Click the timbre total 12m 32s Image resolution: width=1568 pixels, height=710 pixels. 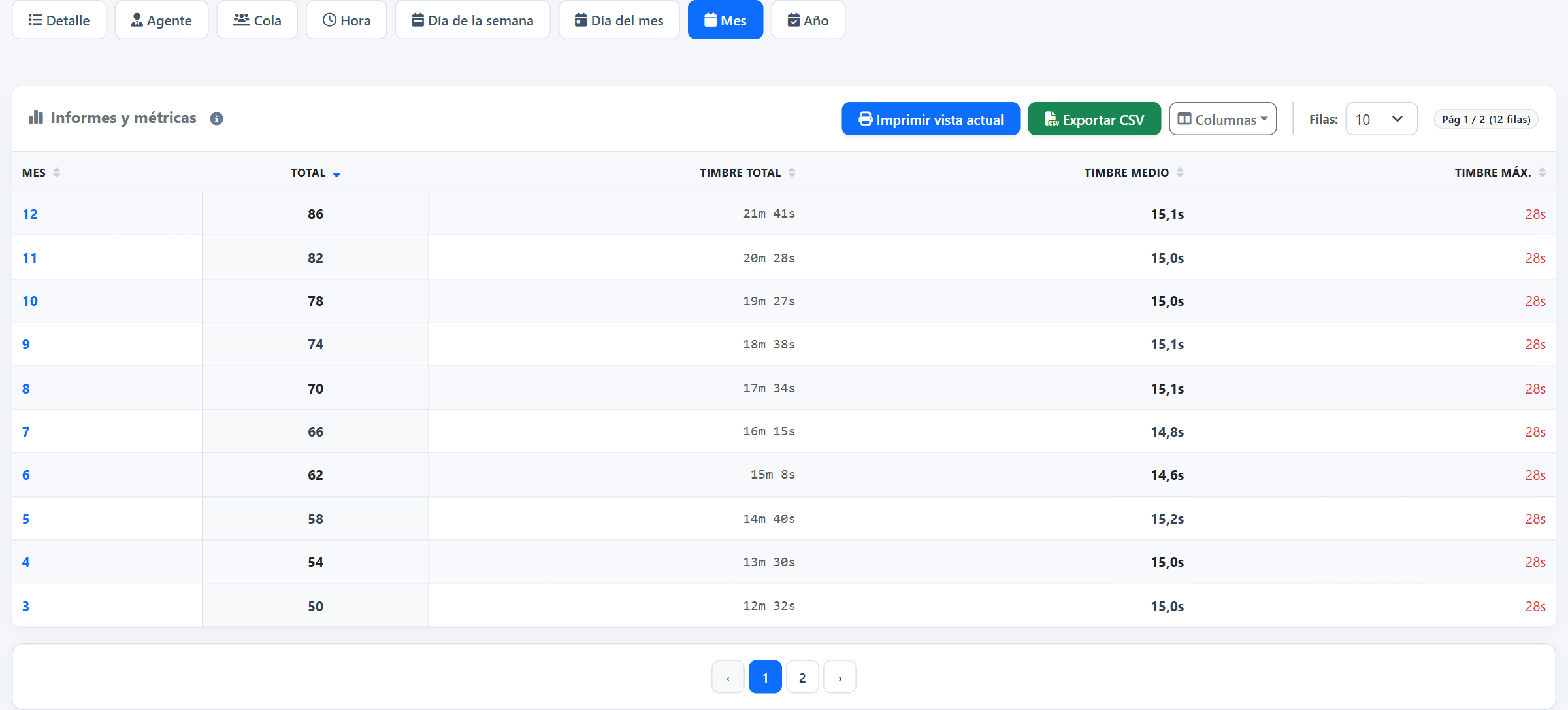pos(769,606)
